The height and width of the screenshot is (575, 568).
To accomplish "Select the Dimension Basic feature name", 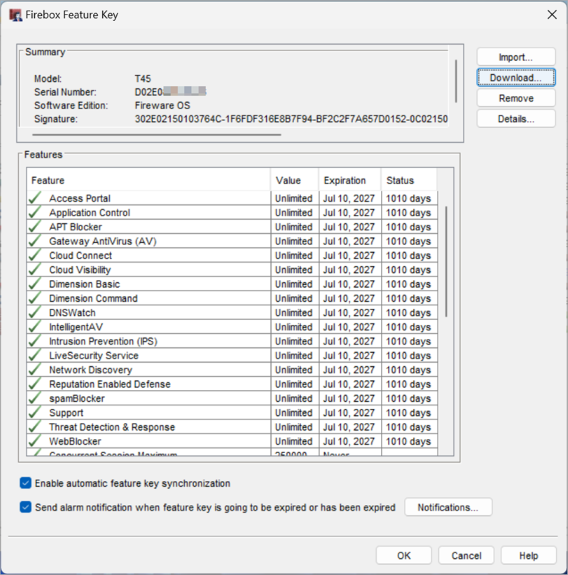I will tap(84, 284).
